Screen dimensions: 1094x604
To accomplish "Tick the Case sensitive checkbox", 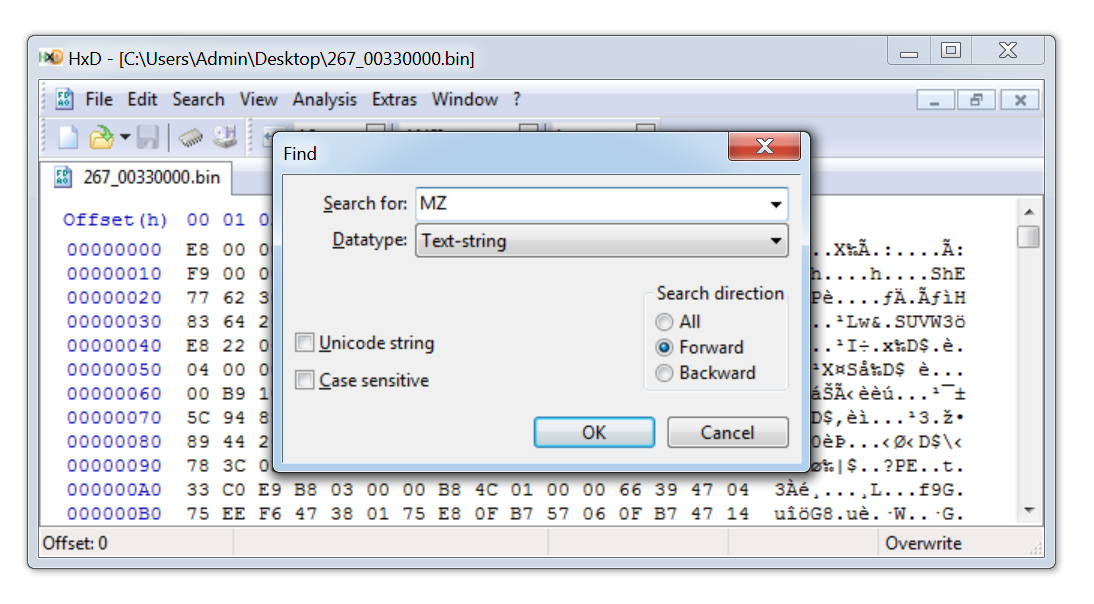I will (305, 381).
